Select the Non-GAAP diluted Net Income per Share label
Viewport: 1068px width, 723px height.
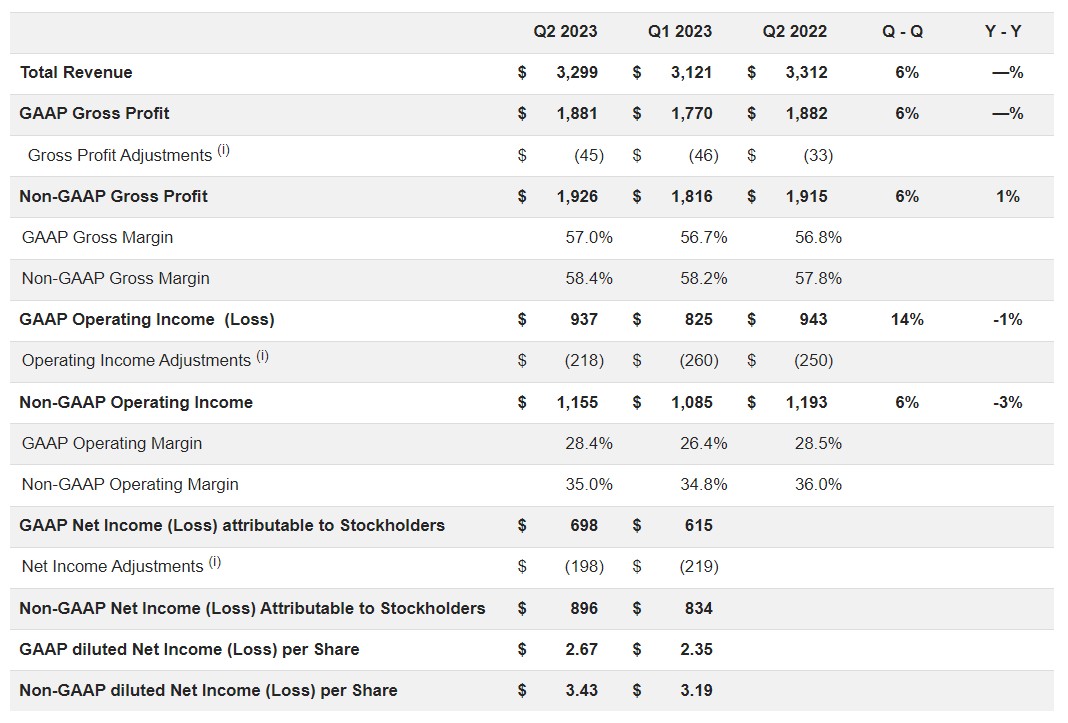208,690
